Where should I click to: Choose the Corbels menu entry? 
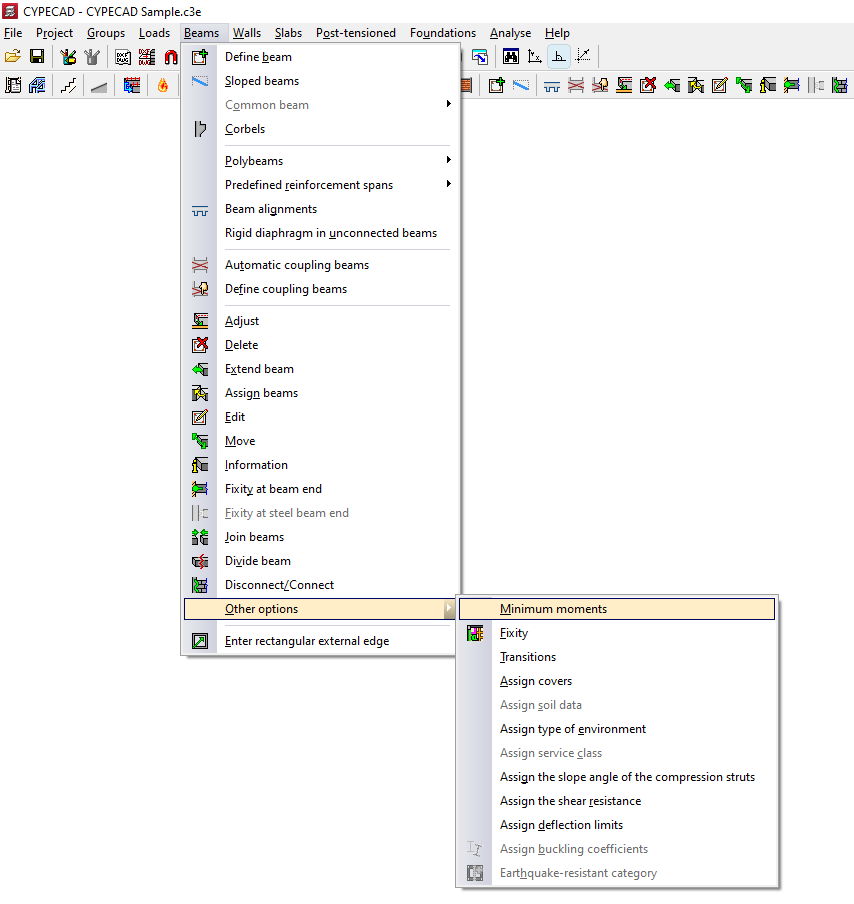(x=321, y=129)
